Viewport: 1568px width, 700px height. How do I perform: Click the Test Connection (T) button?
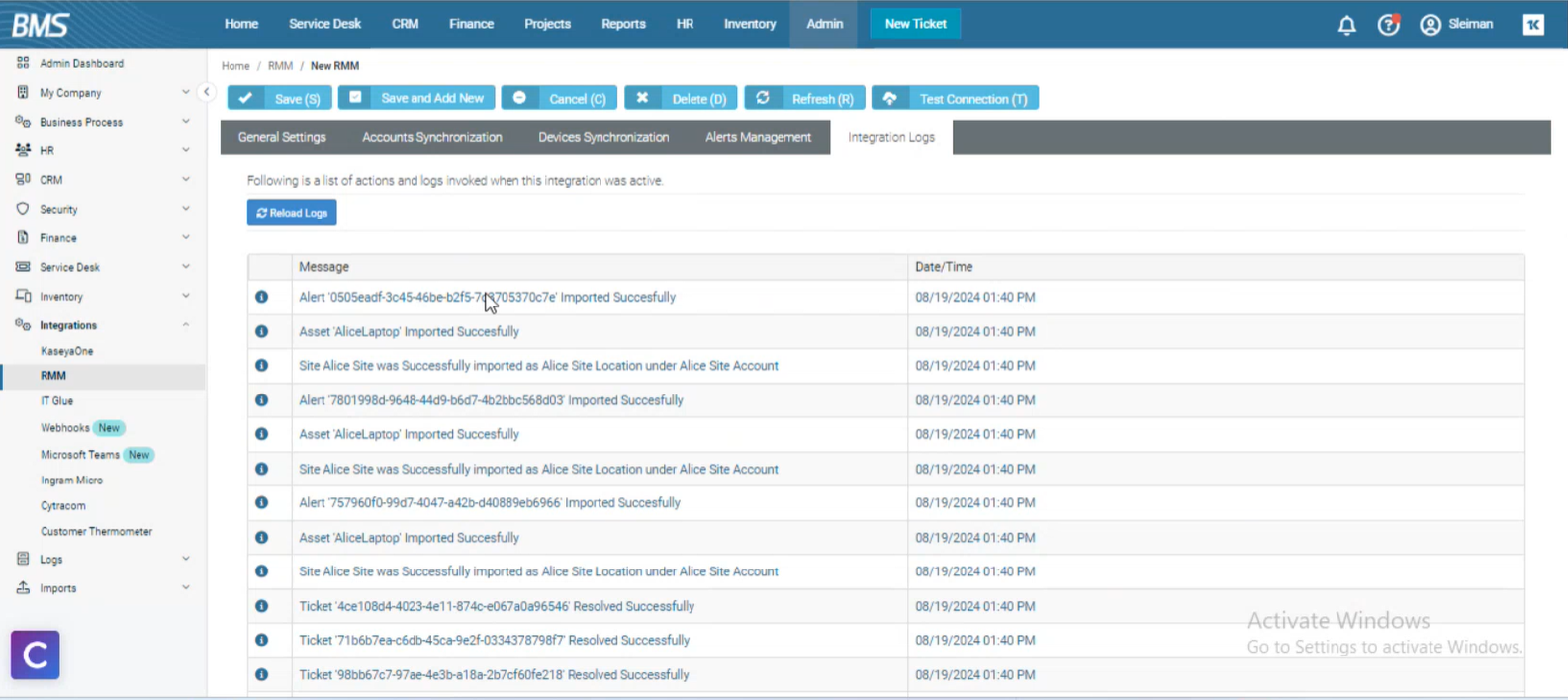tap(955, 99)
